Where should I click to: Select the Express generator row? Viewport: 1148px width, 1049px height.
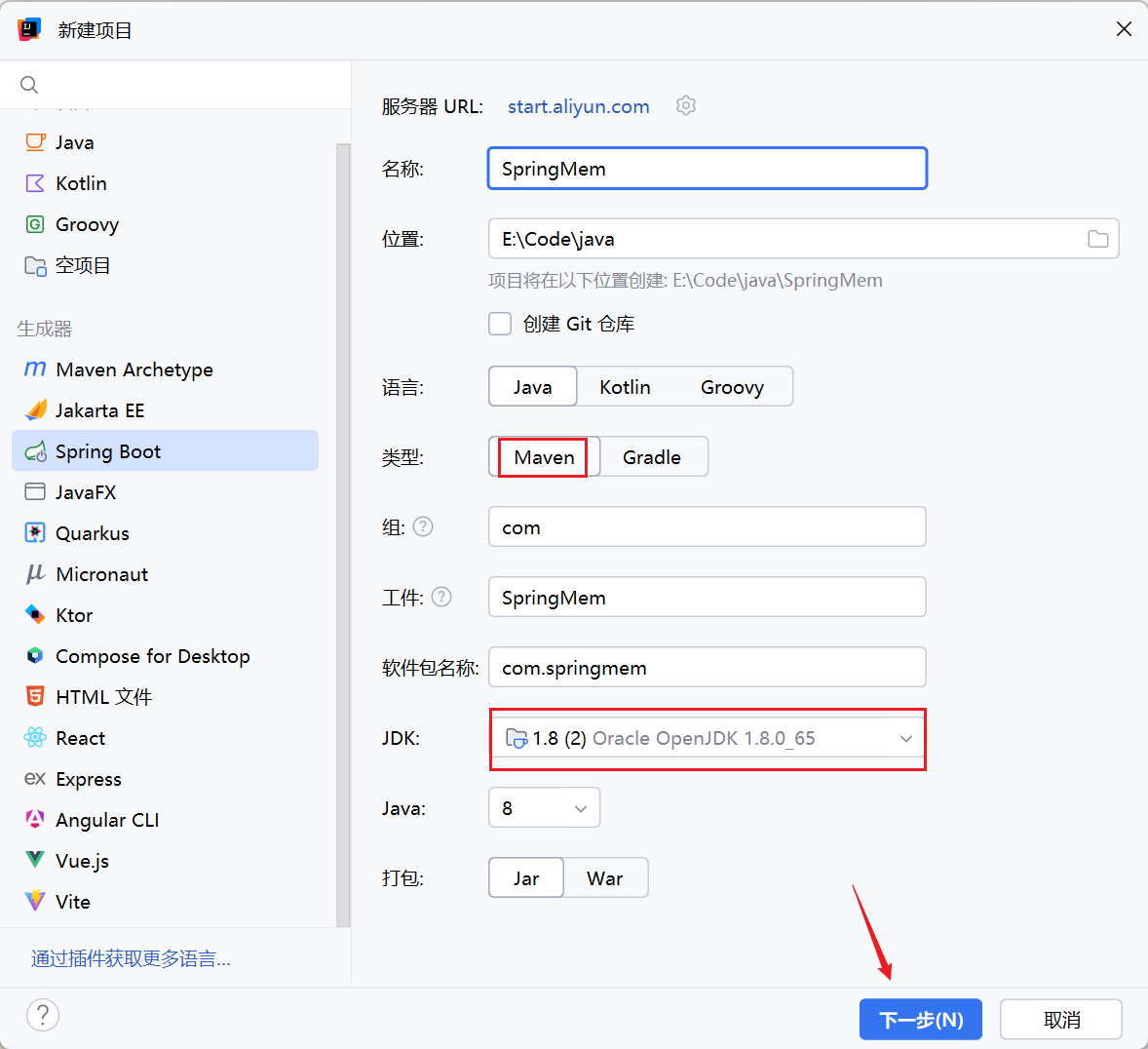[x=166, y=779]
